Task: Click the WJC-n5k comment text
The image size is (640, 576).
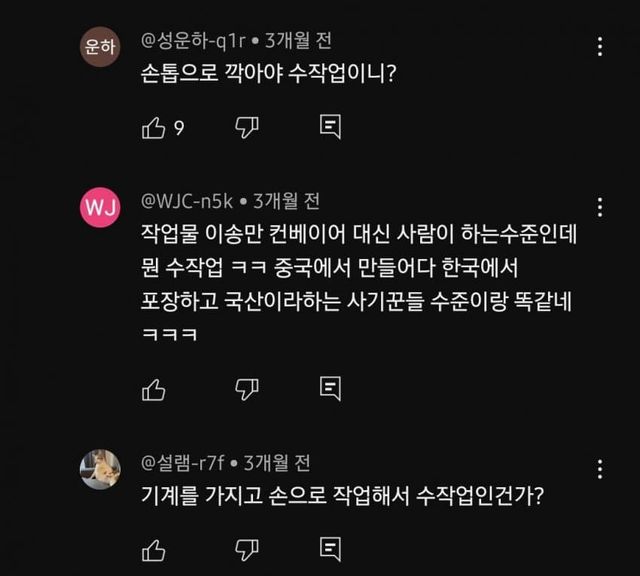Action: point(355,271)
